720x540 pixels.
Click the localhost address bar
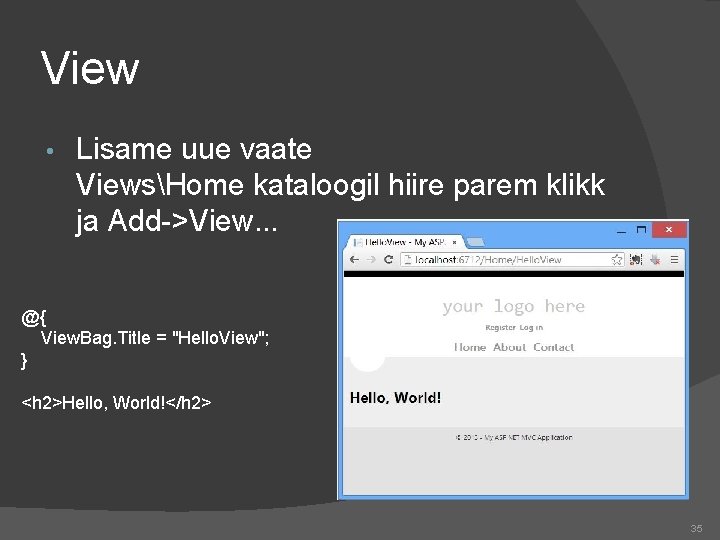point(512,260)
